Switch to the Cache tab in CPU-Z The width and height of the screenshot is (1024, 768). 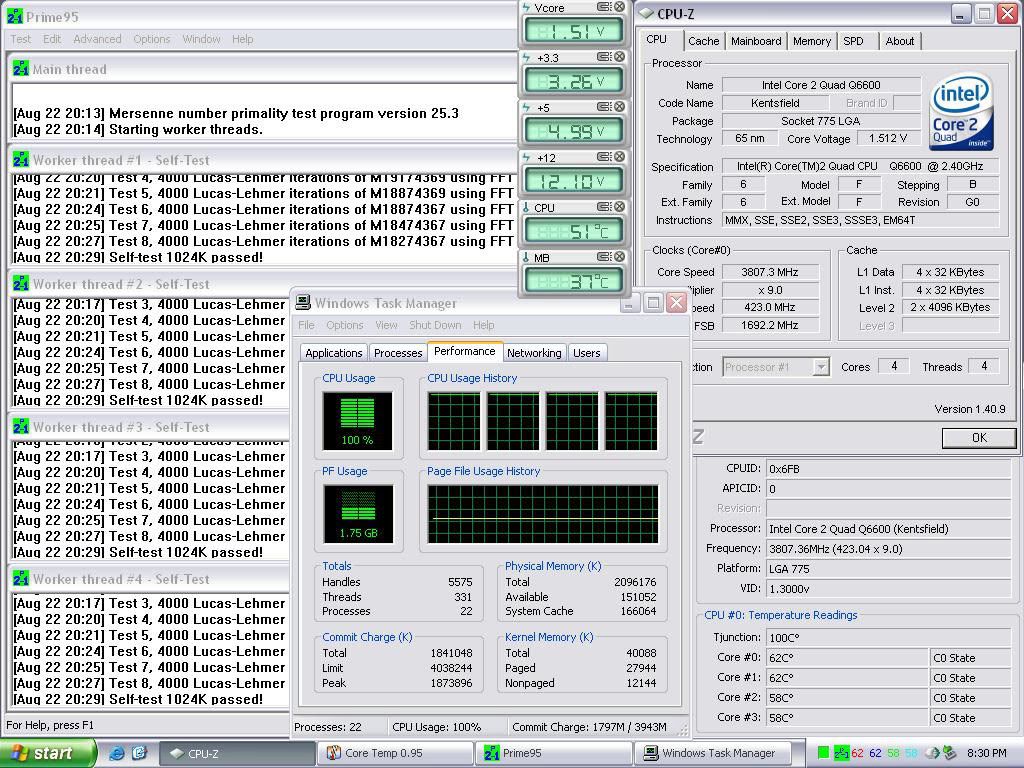pos(703,41)
